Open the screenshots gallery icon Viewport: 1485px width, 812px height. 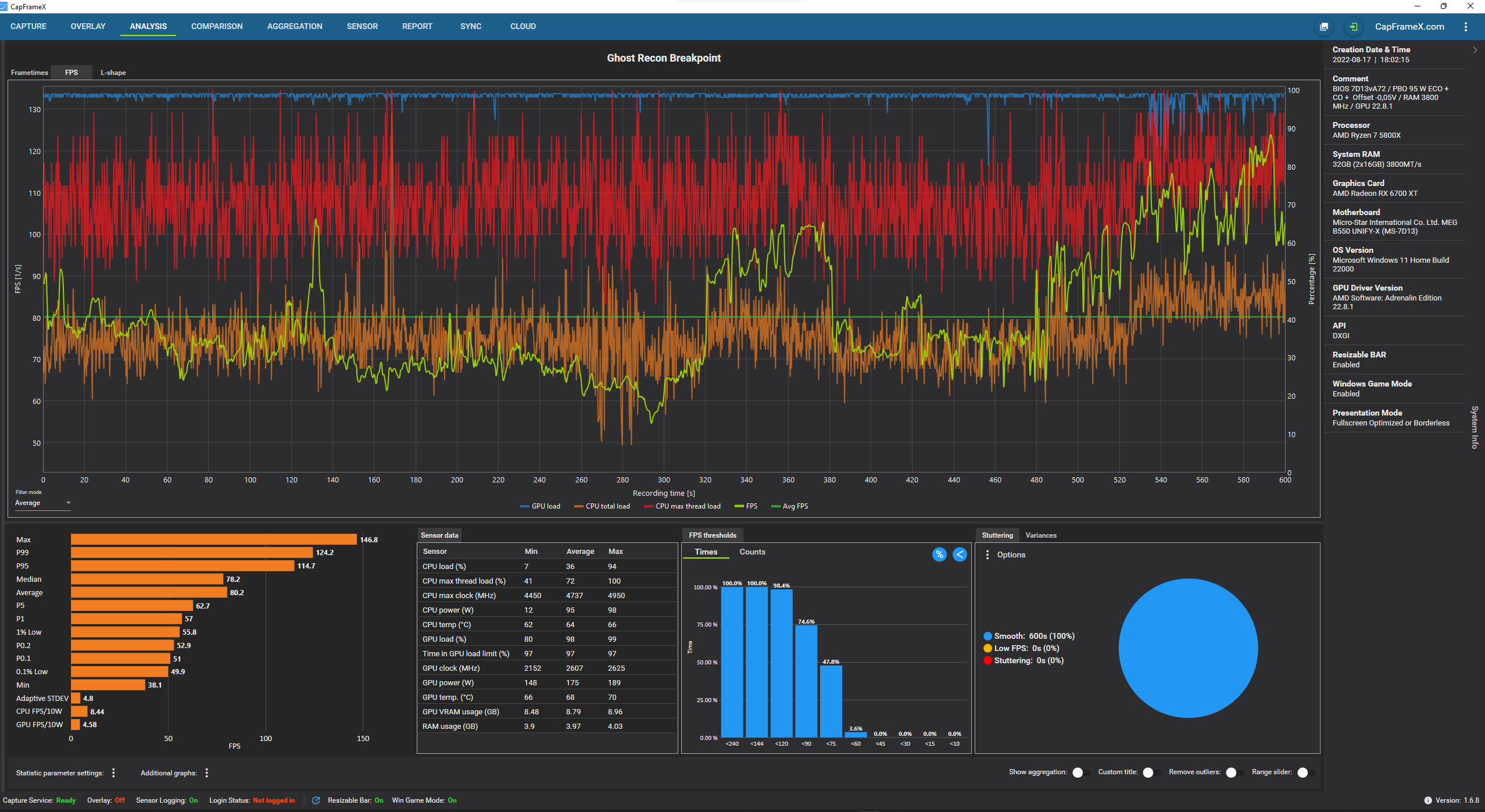tap(1324, 27)
